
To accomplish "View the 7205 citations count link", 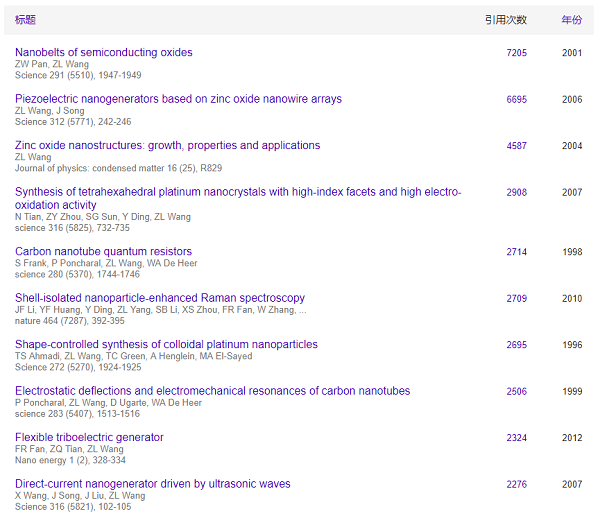I will [x=516, y=53].
